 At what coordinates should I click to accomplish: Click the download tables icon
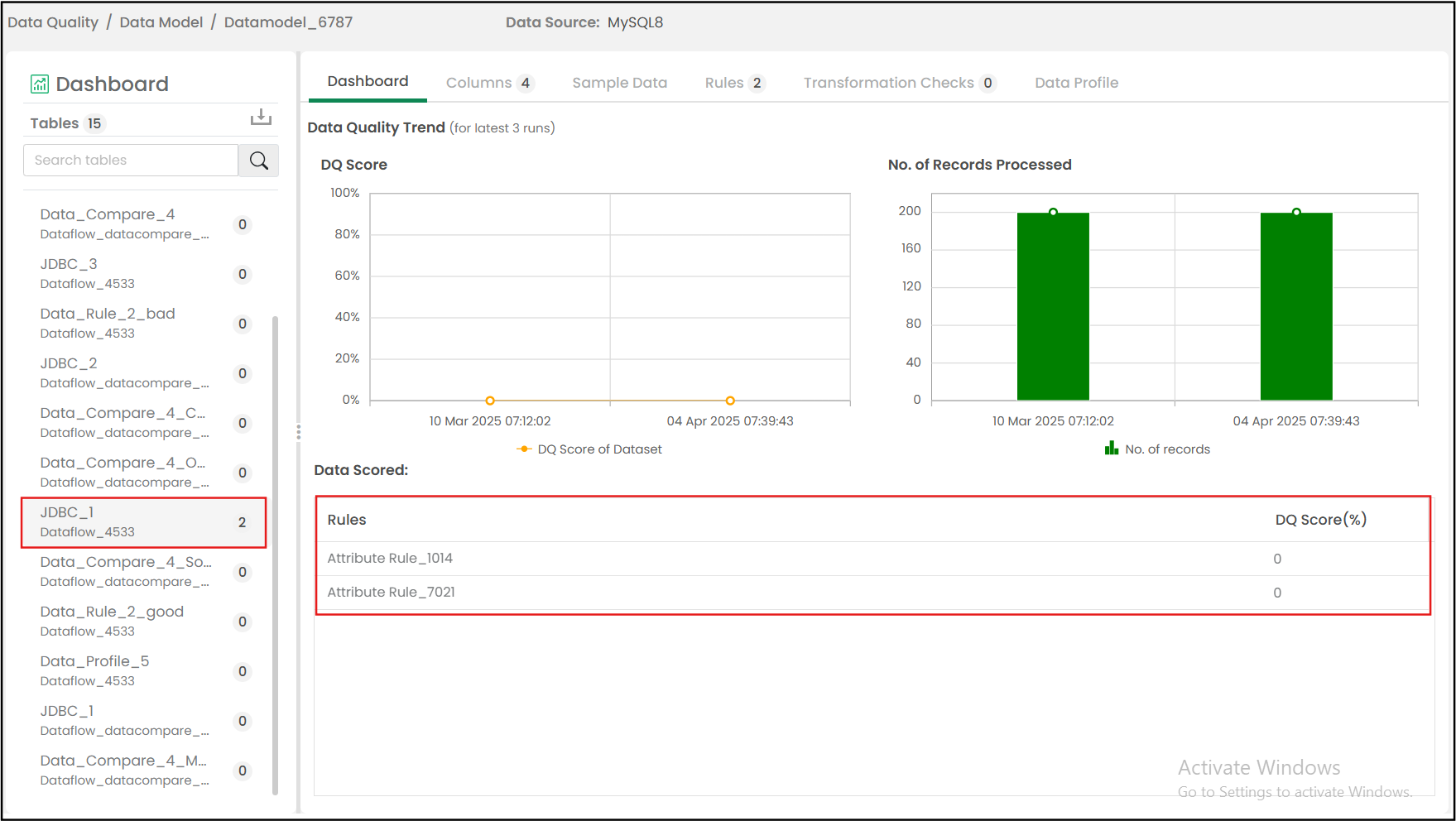coord(261,118)
